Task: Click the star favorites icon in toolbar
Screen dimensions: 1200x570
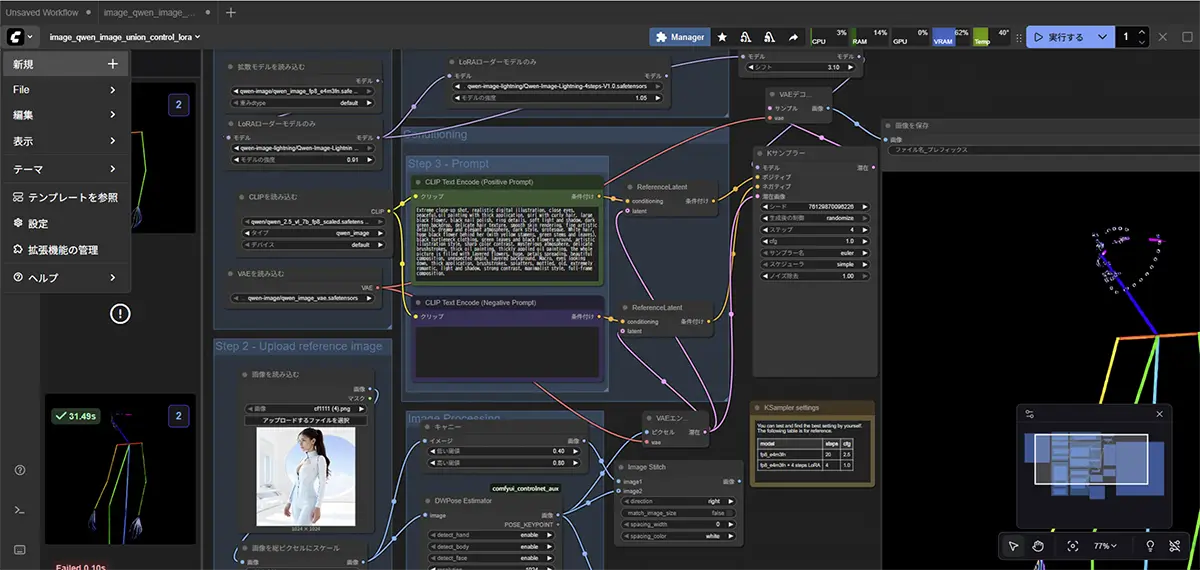Action: point(722,37)
